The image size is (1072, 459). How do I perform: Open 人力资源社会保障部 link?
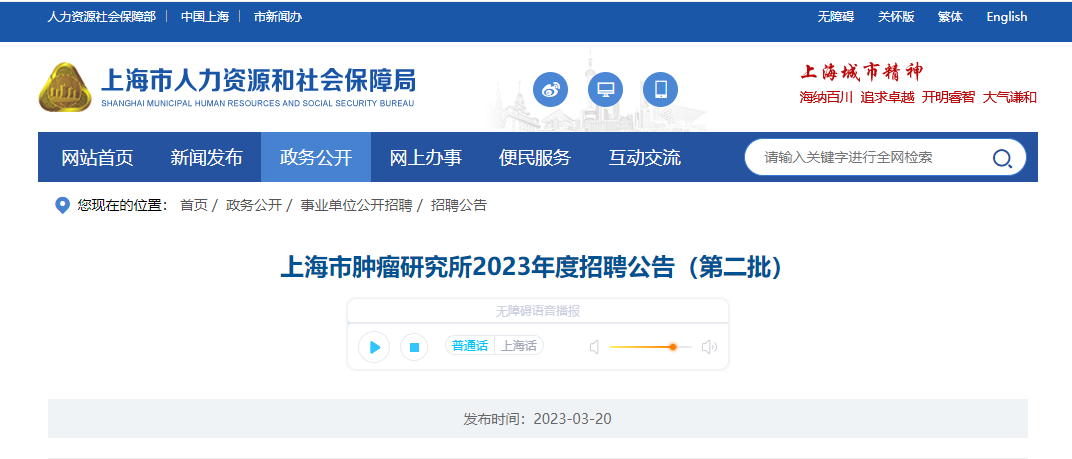(101, 17)
